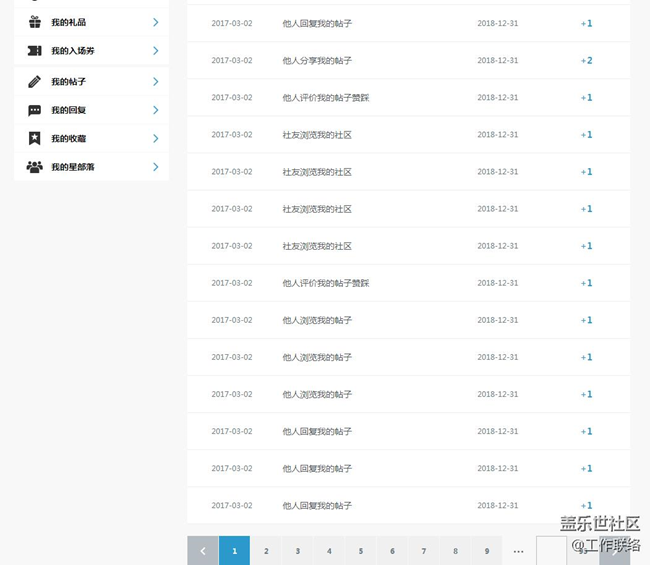Click the pencil icon beside 我的帖子
650x565 pixels.
tap(34, 82)
